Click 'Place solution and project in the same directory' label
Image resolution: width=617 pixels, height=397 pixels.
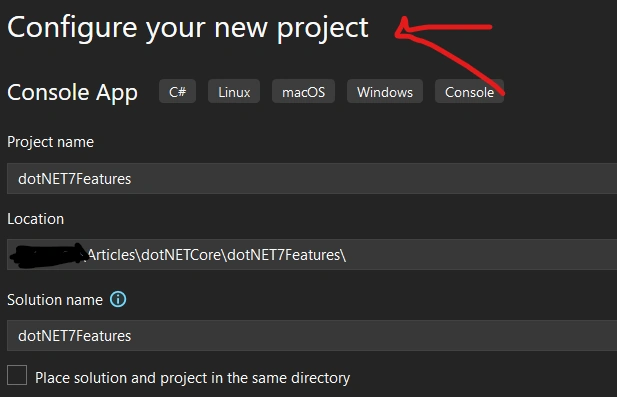coord(192,378)
